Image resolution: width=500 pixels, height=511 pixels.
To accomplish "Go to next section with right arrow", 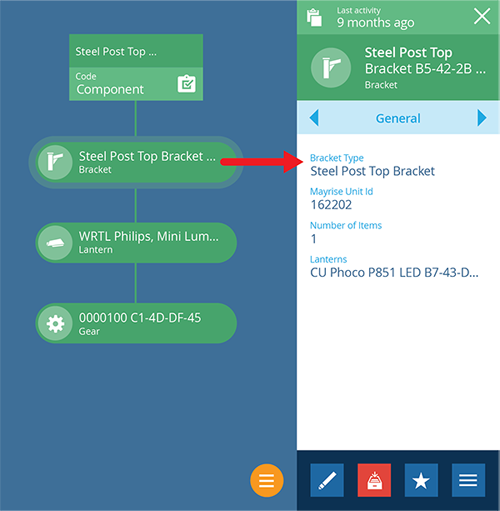I will 482,118.
